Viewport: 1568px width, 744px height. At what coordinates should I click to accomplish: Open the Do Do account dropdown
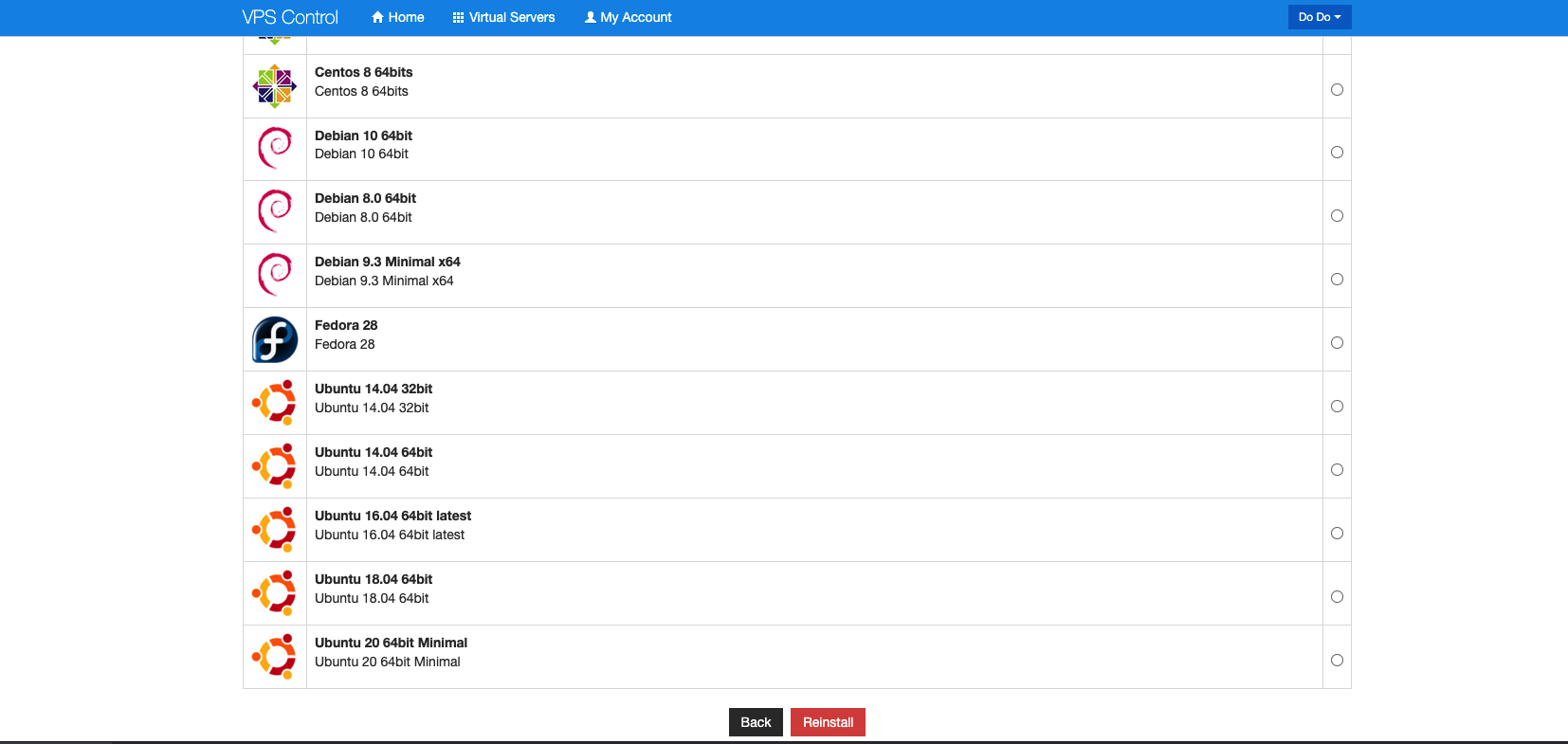click(1320, 17)
